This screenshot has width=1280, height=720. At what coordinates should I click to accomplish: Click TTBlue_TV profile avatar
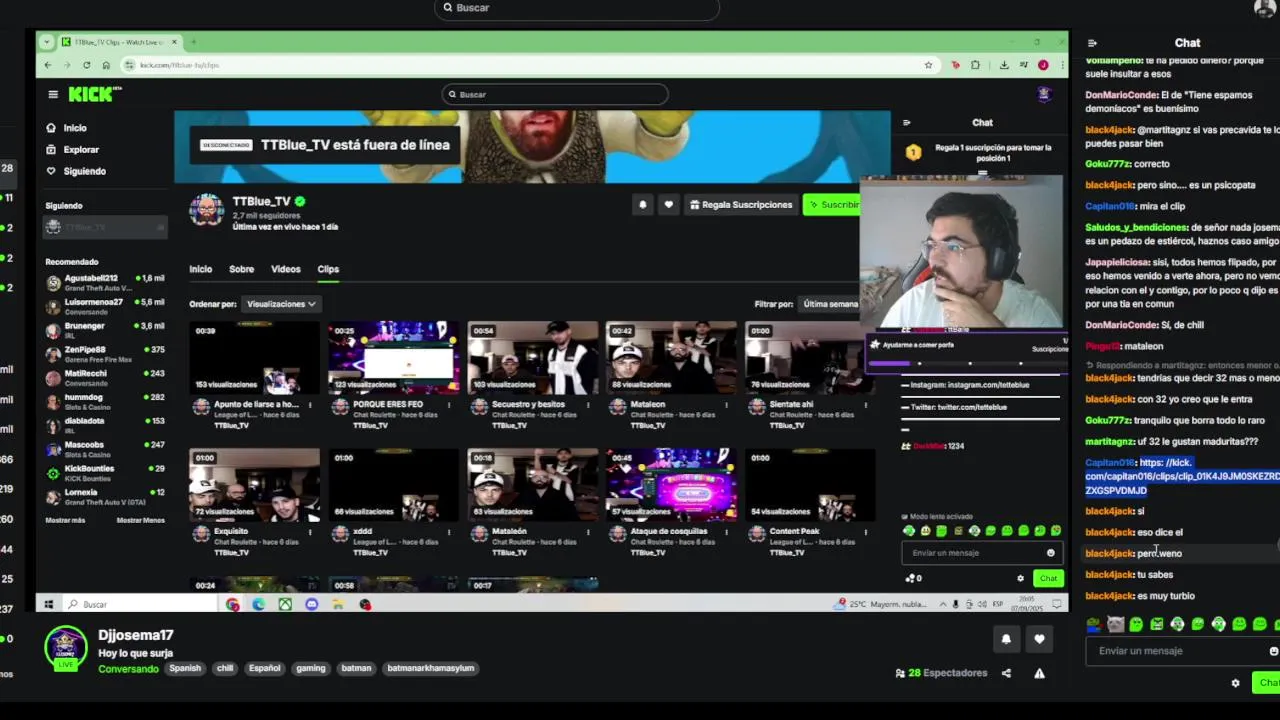pyautogui.click(x=207, y=210)
